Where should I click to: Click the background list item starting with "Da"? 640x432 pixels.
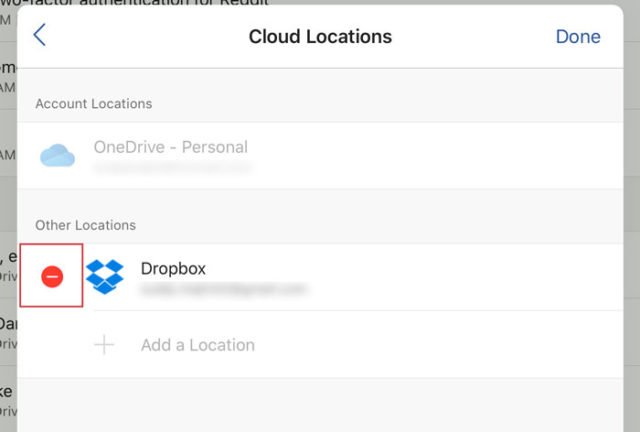tap(8, 323)
